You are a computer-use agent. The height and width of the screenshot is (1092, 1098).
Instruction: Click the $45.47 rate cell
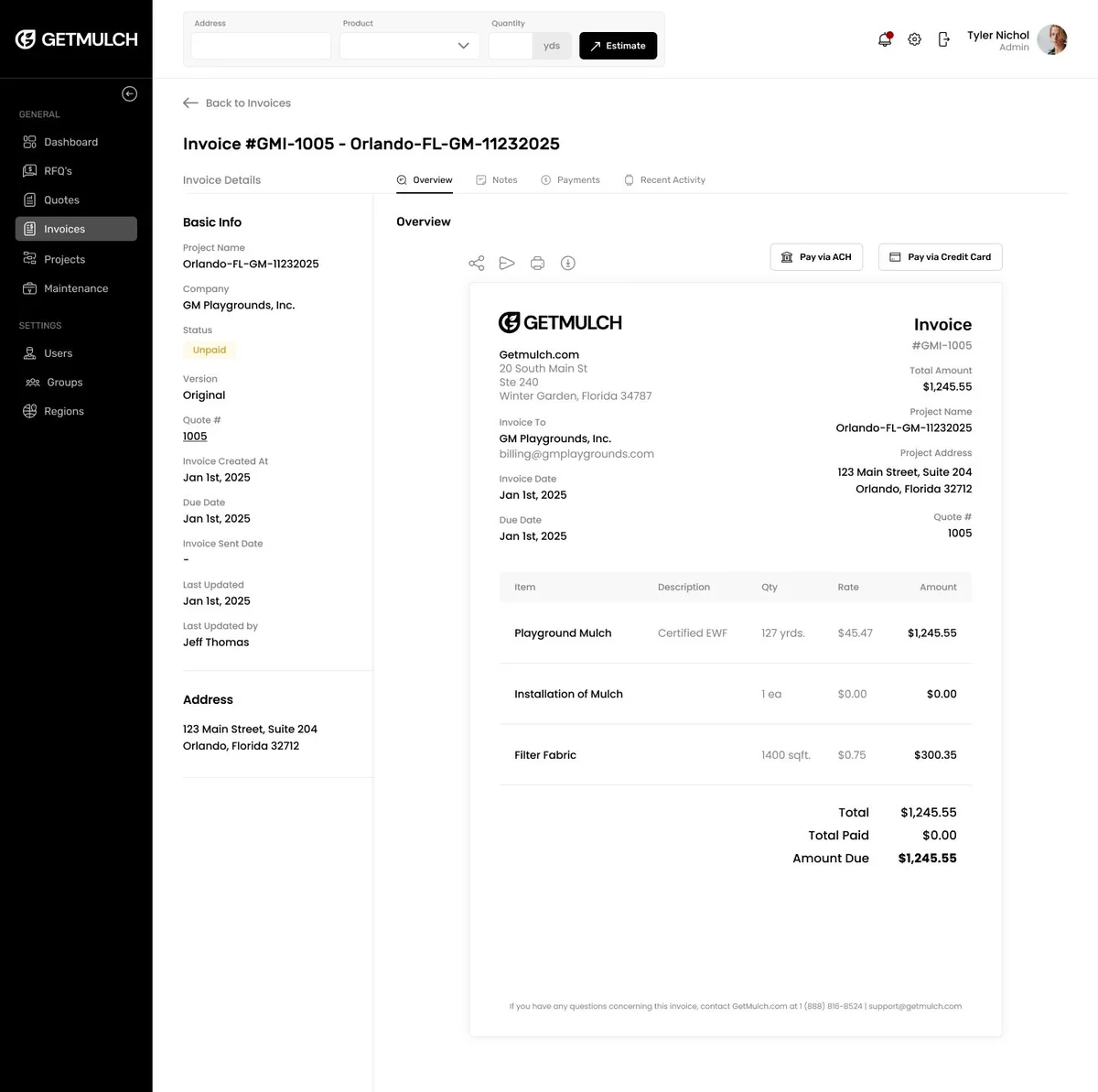tap(856, 633)
